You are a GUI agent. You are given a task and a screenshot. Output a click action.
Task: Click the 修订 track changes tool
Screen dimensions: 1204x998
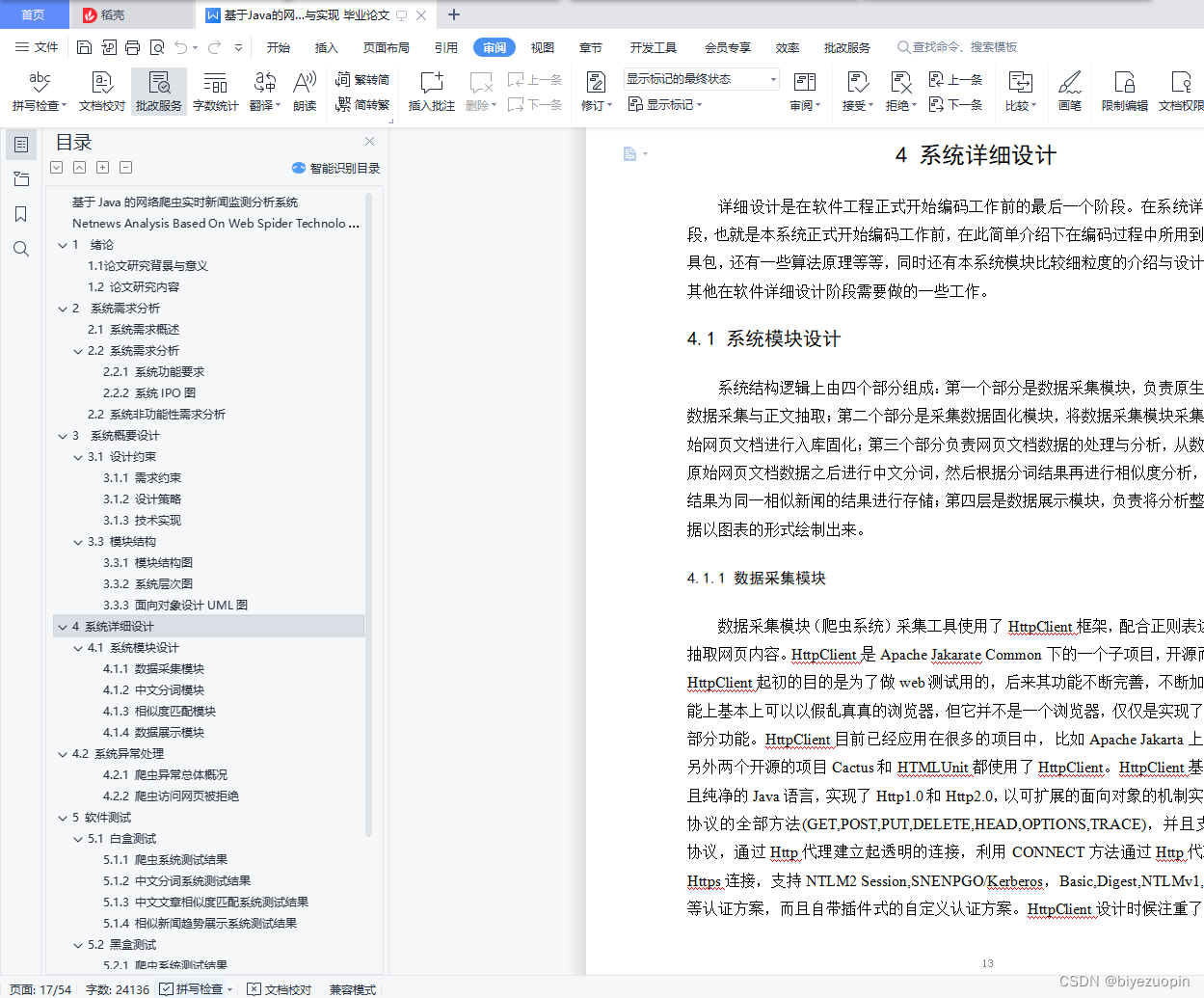(596, 92)
